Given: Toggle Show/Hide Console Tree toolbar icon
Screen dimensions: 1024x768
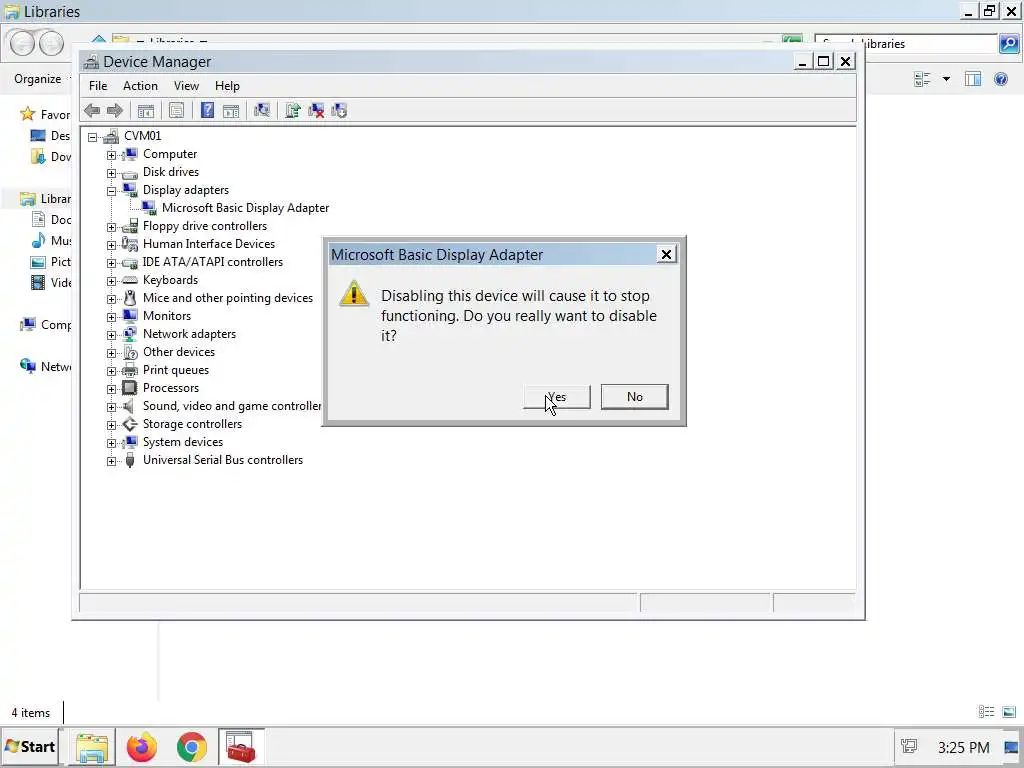Looking at the screenshot, I should 146,110.
